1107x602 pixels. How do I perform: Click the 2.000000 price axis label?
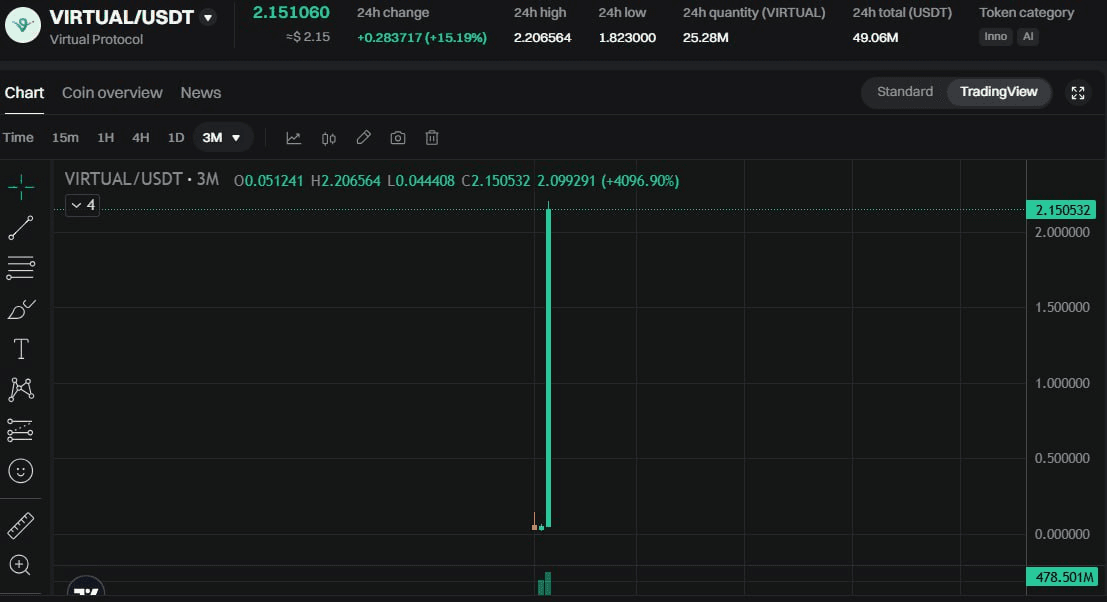click(1062, 232)
